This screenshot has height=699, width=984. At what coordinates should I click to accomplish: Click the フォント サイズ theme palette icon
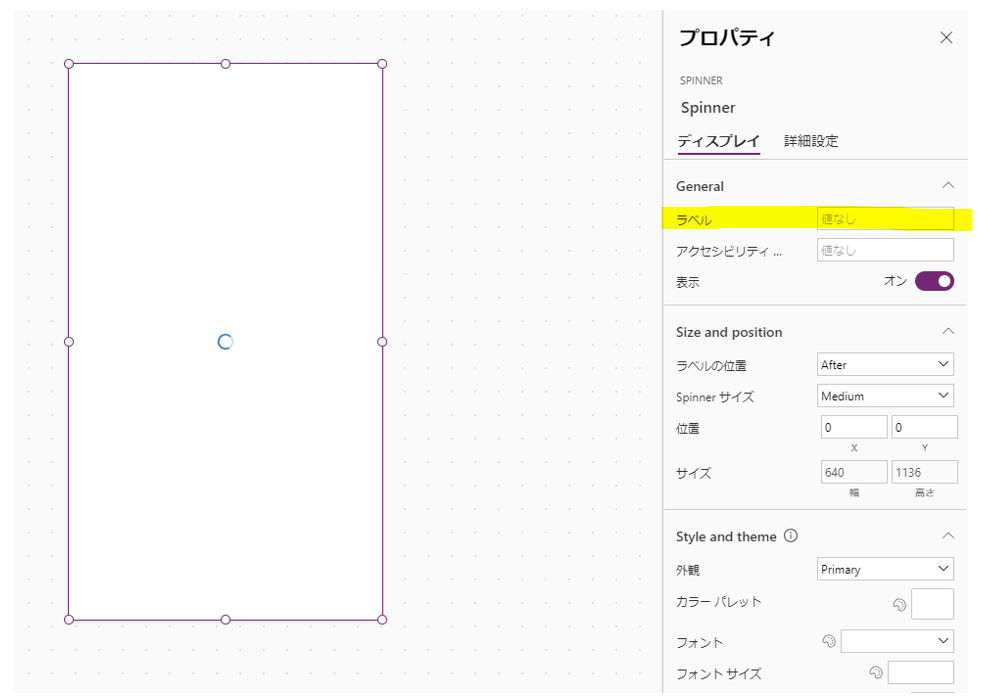coord(876,673)
